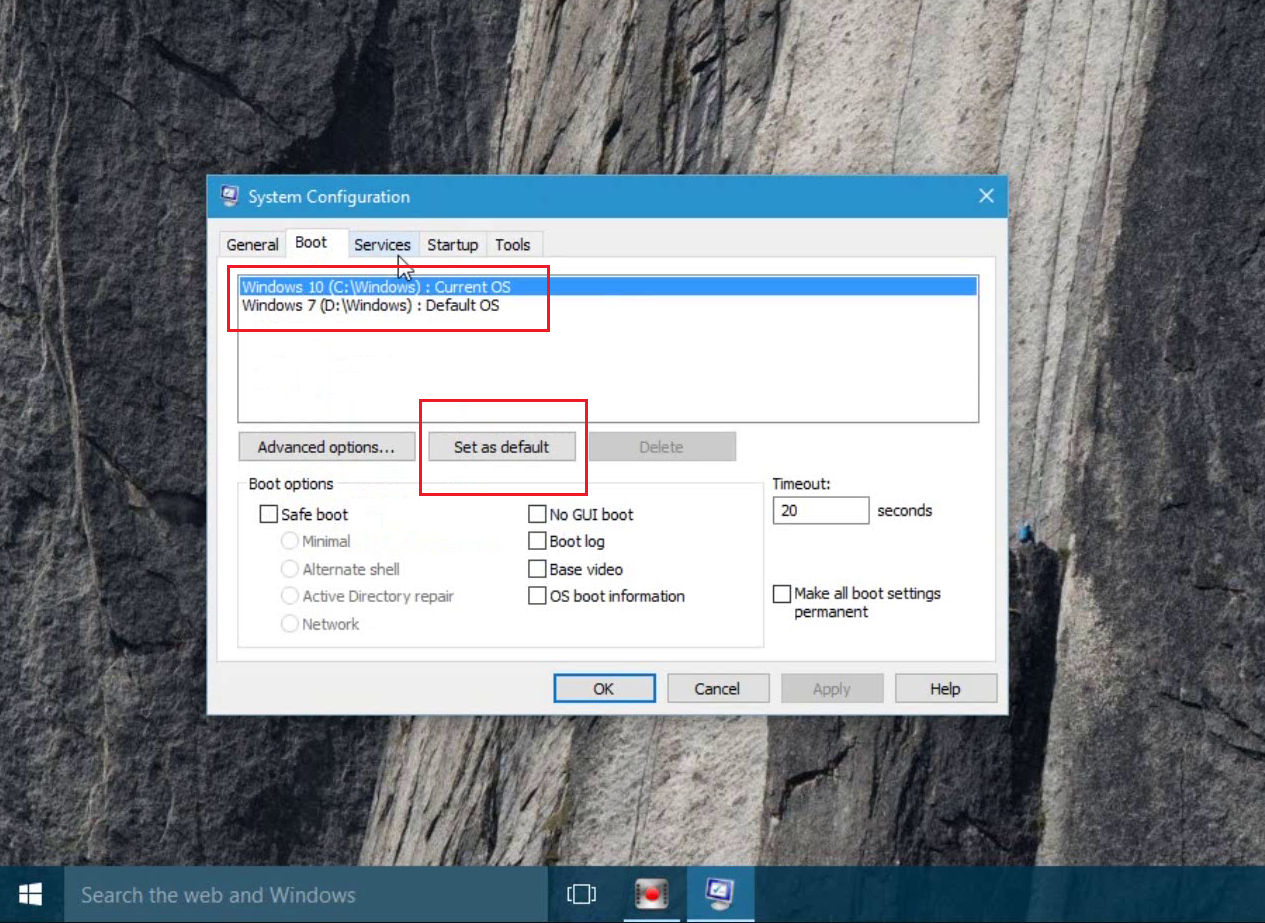Open Help for System Configuration
Viewport: 1265px width, 923px height.
(945, 689)
